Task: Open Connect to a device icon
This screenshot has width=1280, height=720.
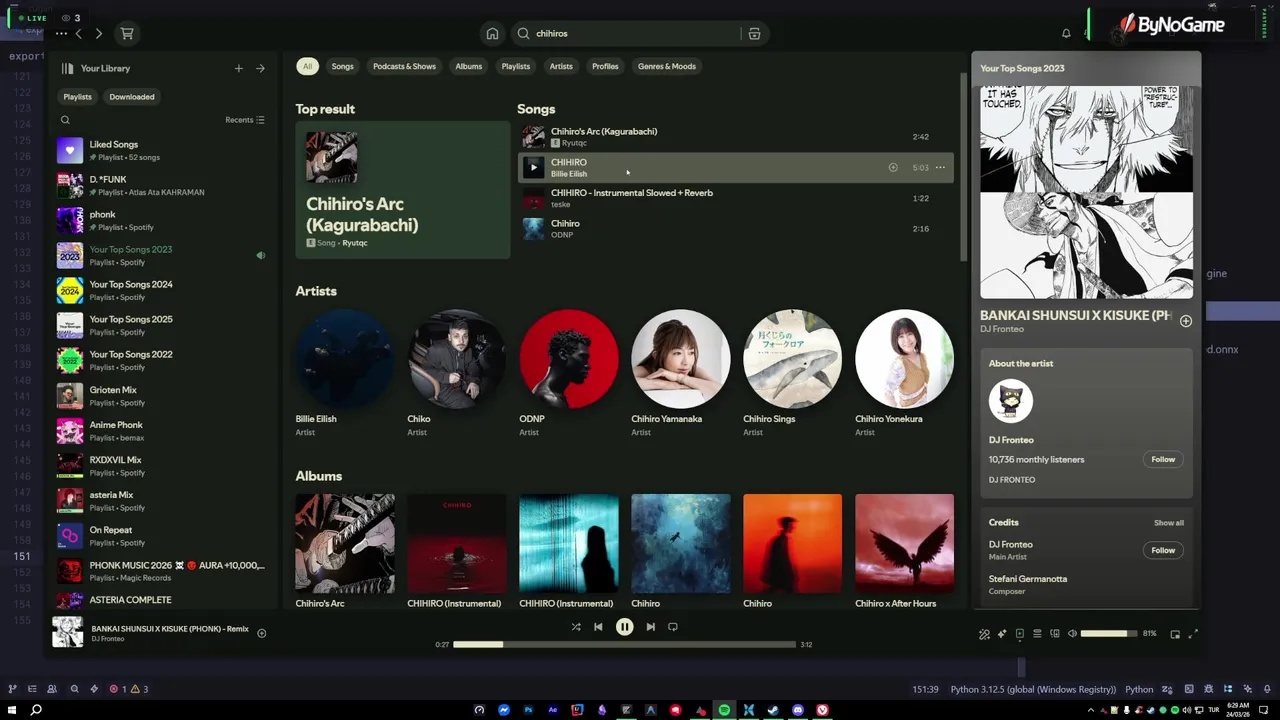Action: tap(1054, 634)
